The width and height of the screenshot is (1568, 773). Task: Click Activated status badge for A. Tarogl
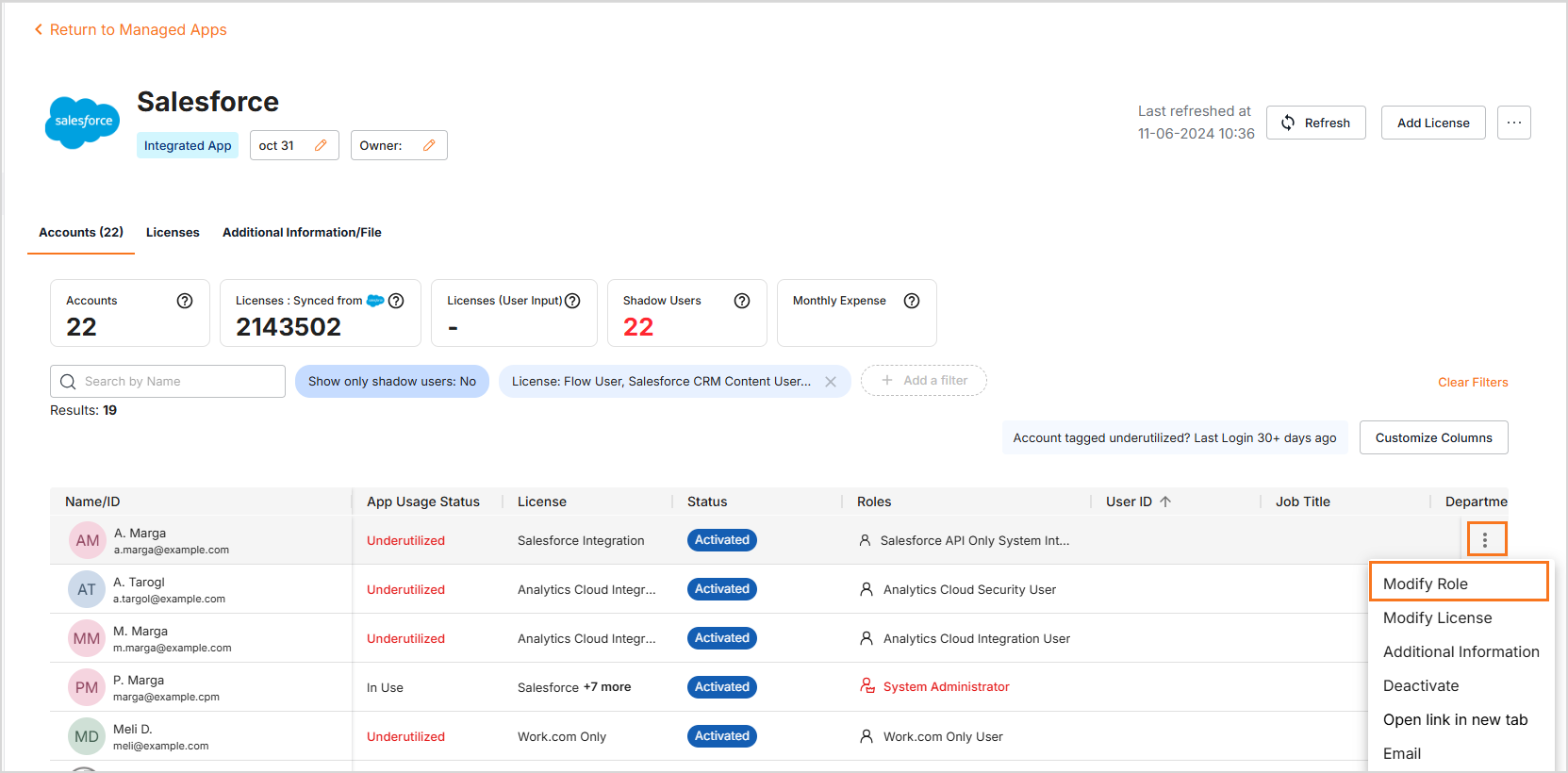[722, 589]
